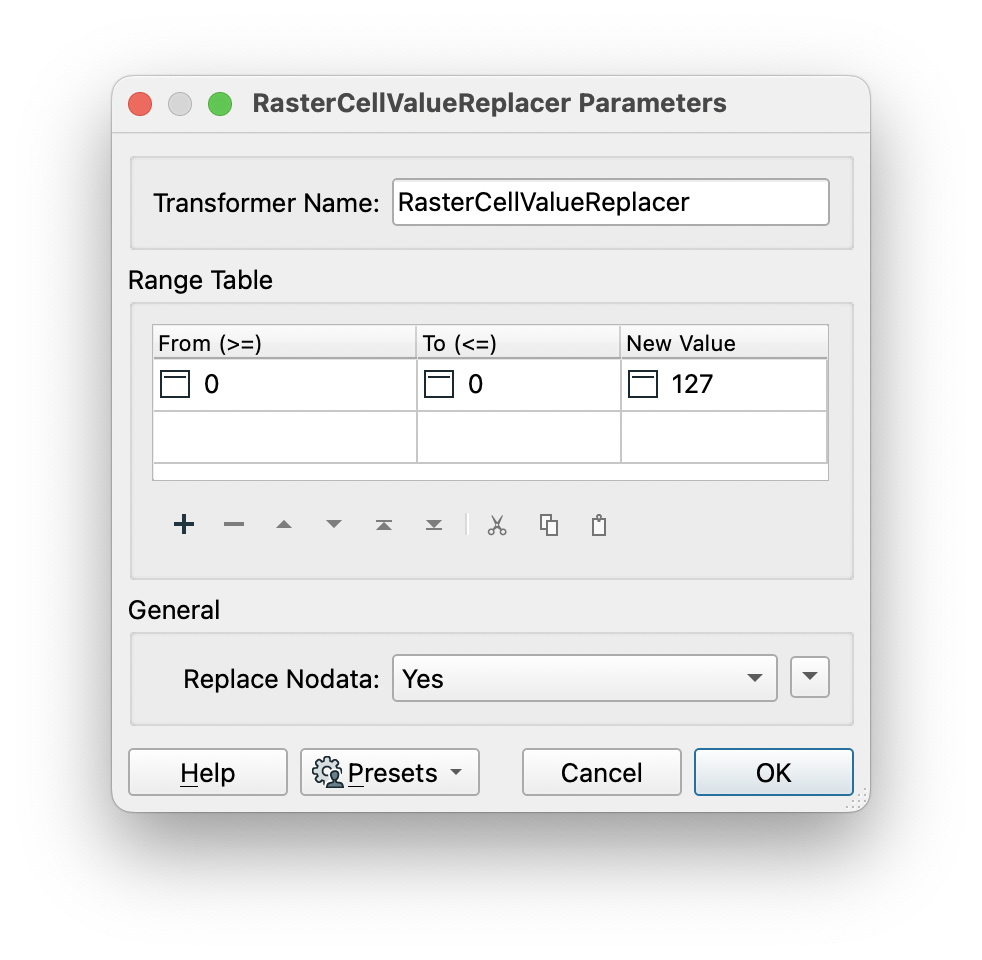Cut the selected Range Table row
Screen dimensions: 982x960
[497, 524]
